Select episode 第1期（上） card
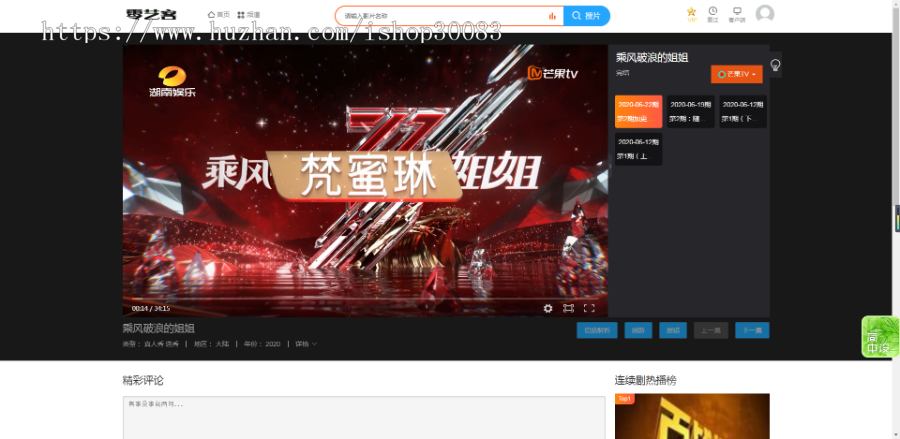 638,149
